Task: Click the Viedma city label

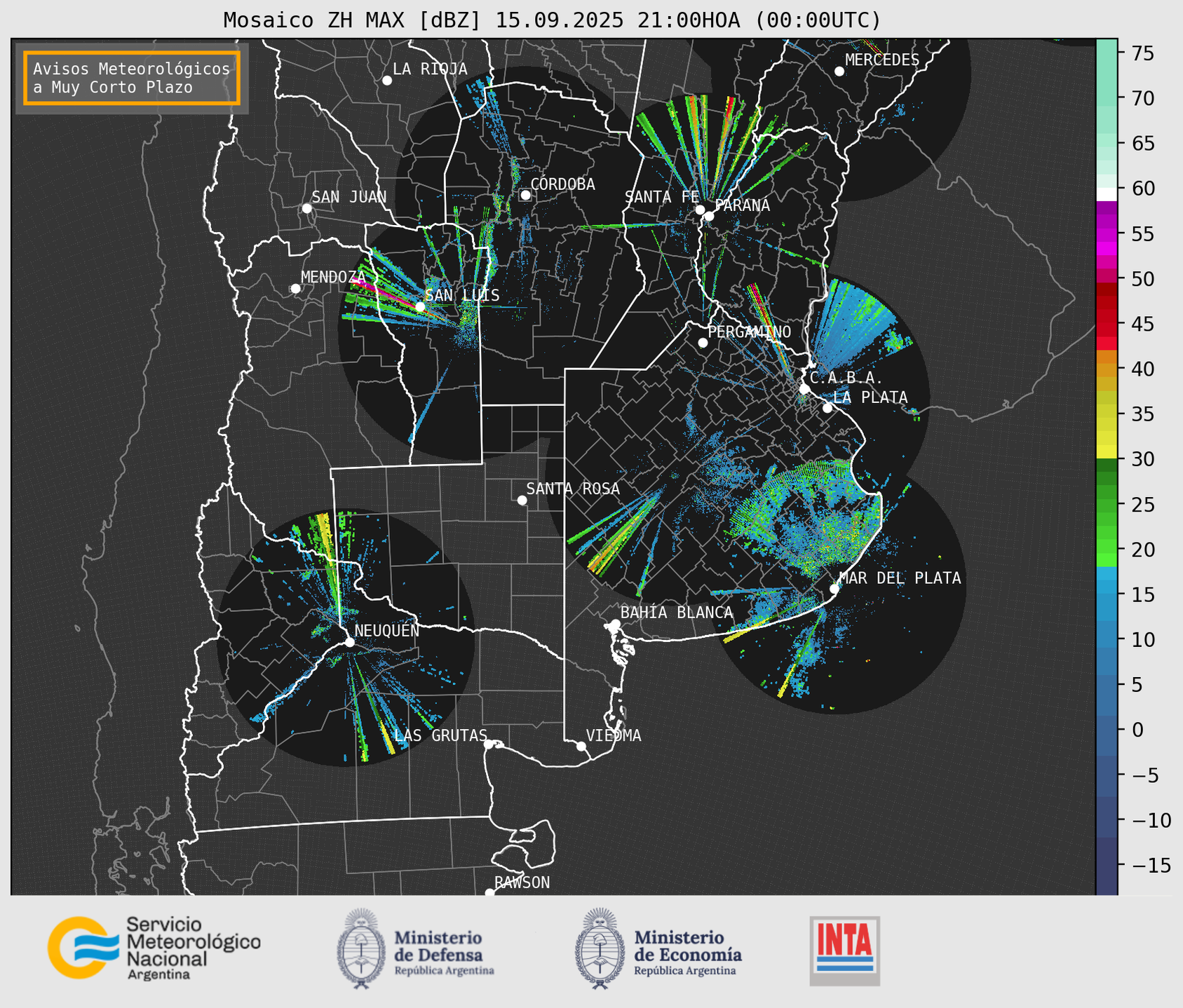Action: 614,735
